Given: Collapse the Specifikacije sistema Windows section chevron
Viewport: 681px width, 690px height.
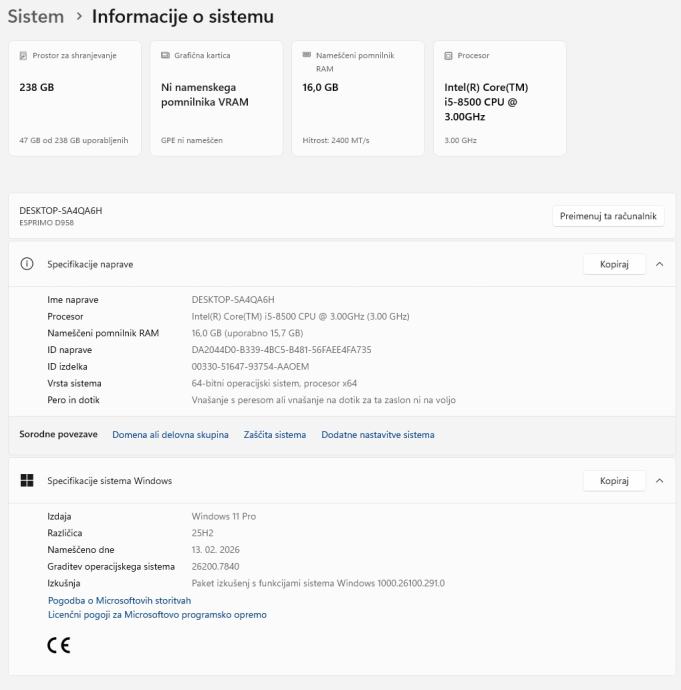Looking at the screenshot, I should pyautogui.click(x=659, y=481).
